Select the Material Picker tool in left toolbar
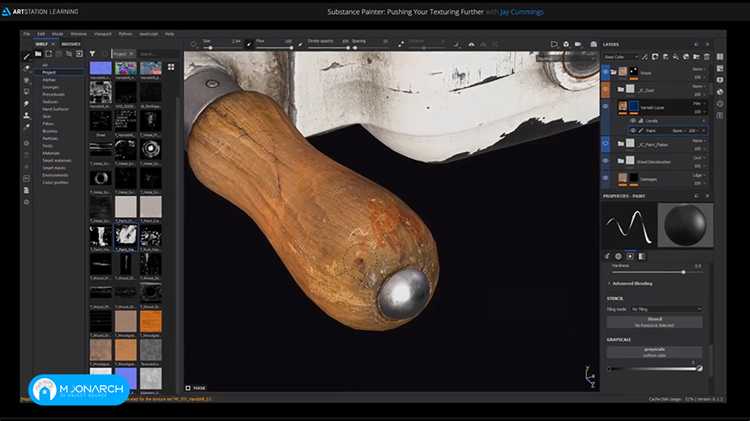This screenshot has height=421, width=750. pyautogui.click(x=27, y=127)
